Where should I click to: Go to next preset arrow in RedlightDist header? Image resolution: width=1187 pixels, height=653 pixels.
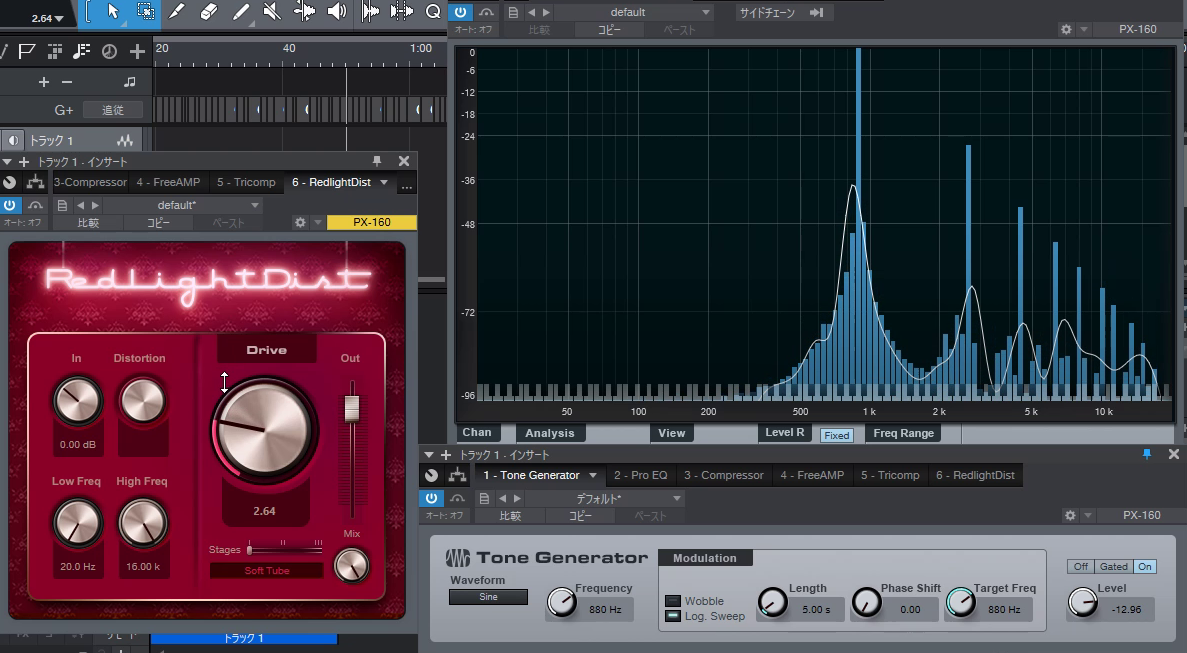tap(95, 205)
